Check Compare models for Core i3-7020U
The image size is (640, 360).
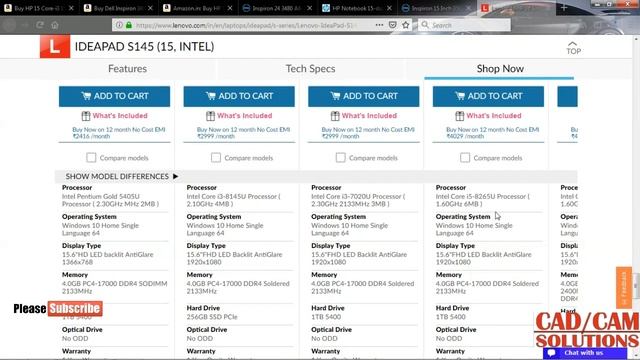pos(340,158)
